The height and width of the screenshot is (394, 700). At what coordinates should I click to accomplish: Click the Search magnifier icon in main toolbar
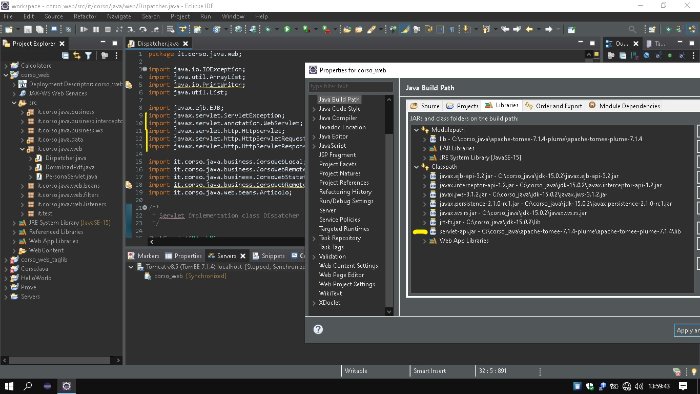[x=632, y=29]
